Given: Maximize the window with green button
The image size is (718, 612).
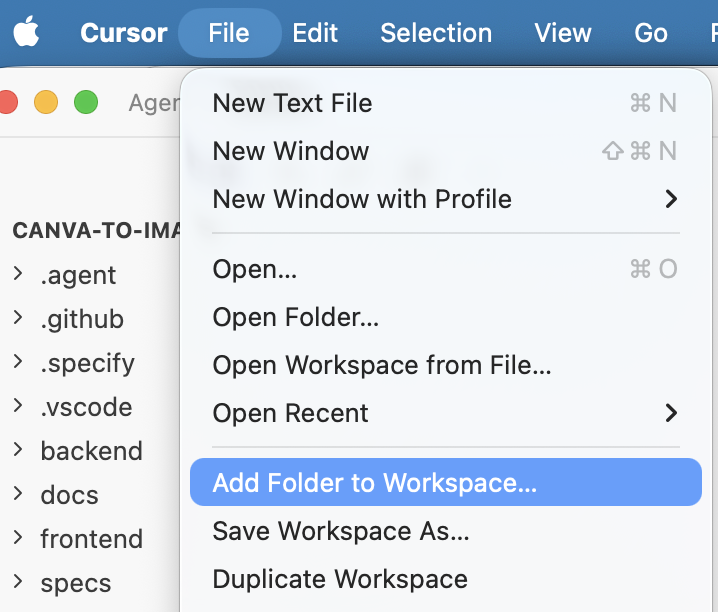Looking at the screenshot, I should click(x=86, y=102).
